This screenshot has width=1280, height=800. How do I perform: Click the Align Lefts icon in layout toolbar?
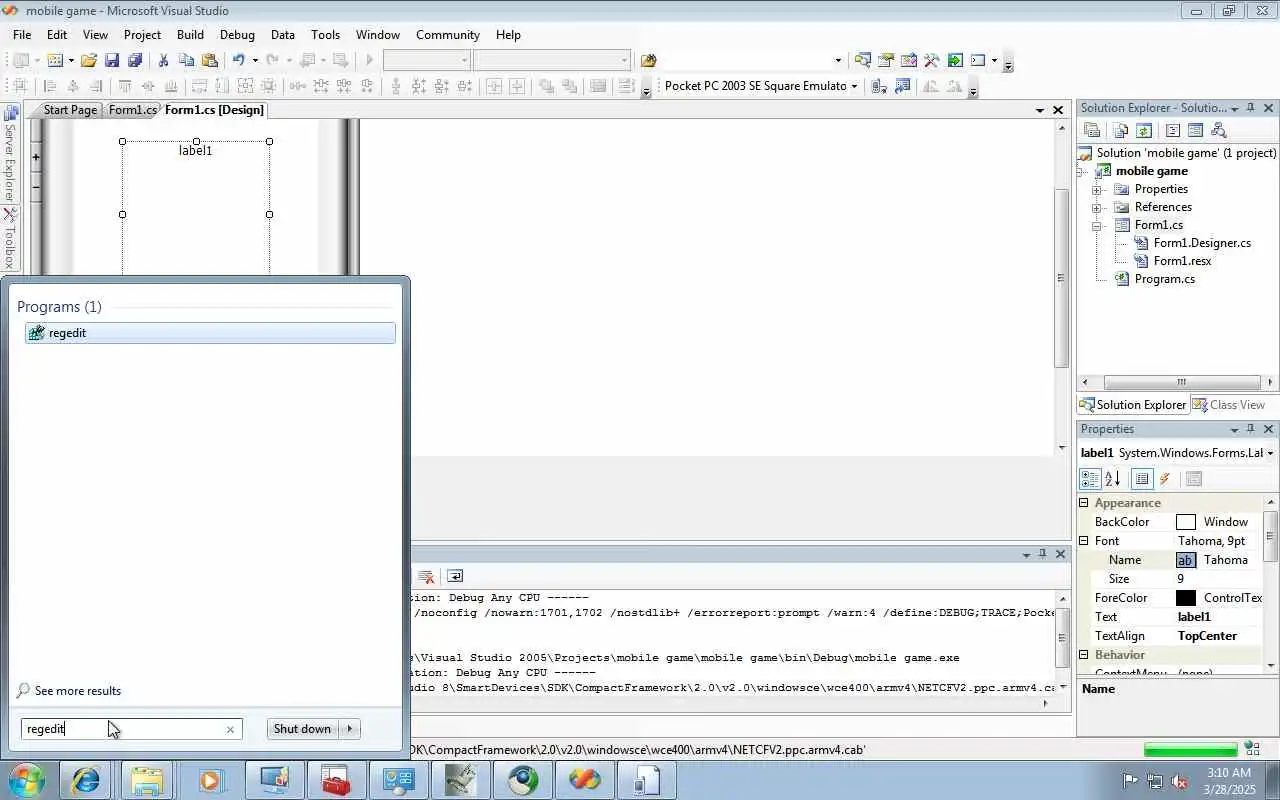pyautogui.click(x=49, y=86)
